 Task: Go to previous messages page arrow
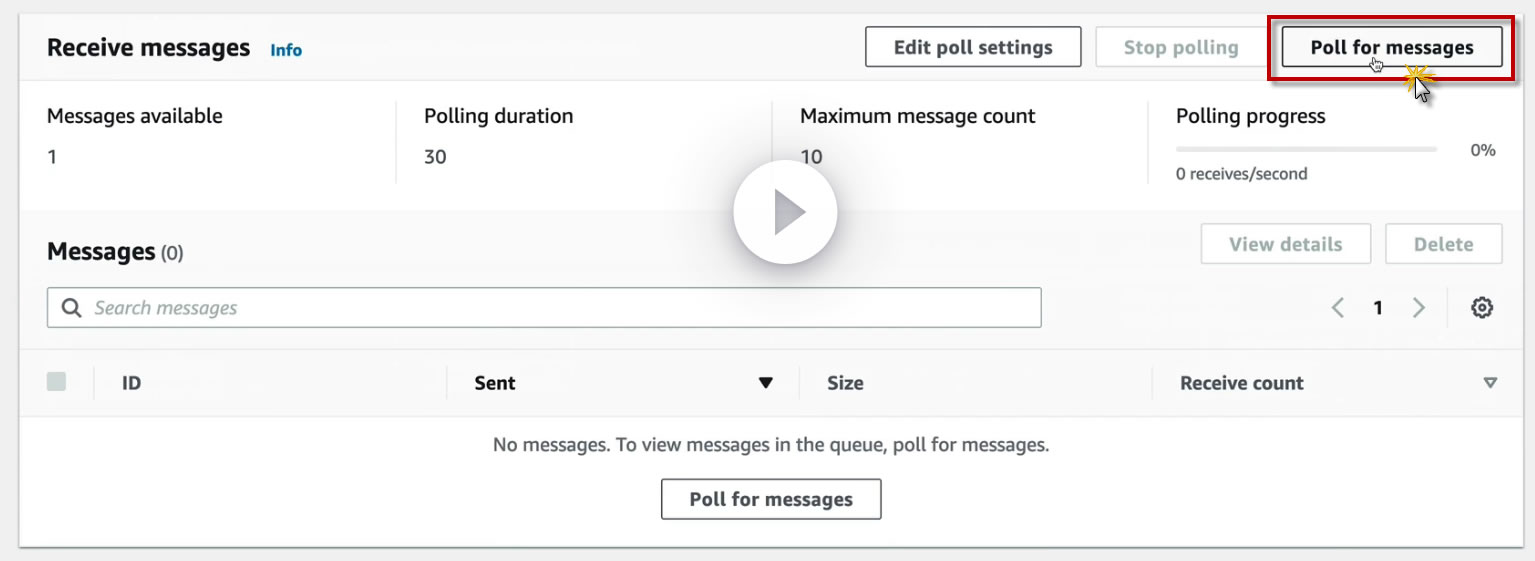(x=1338, y=308)
